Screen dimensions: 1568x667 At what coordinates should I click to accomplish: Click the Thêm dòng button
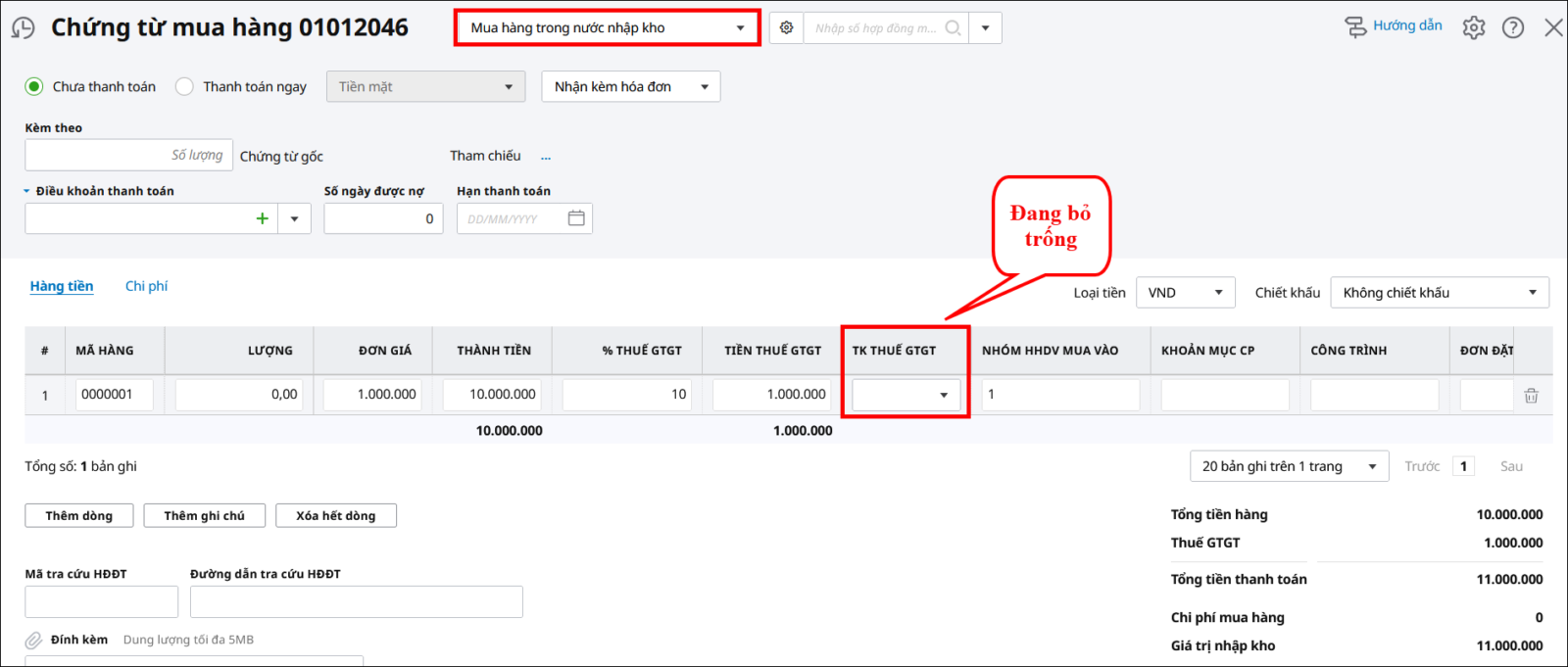pos(78,516)
